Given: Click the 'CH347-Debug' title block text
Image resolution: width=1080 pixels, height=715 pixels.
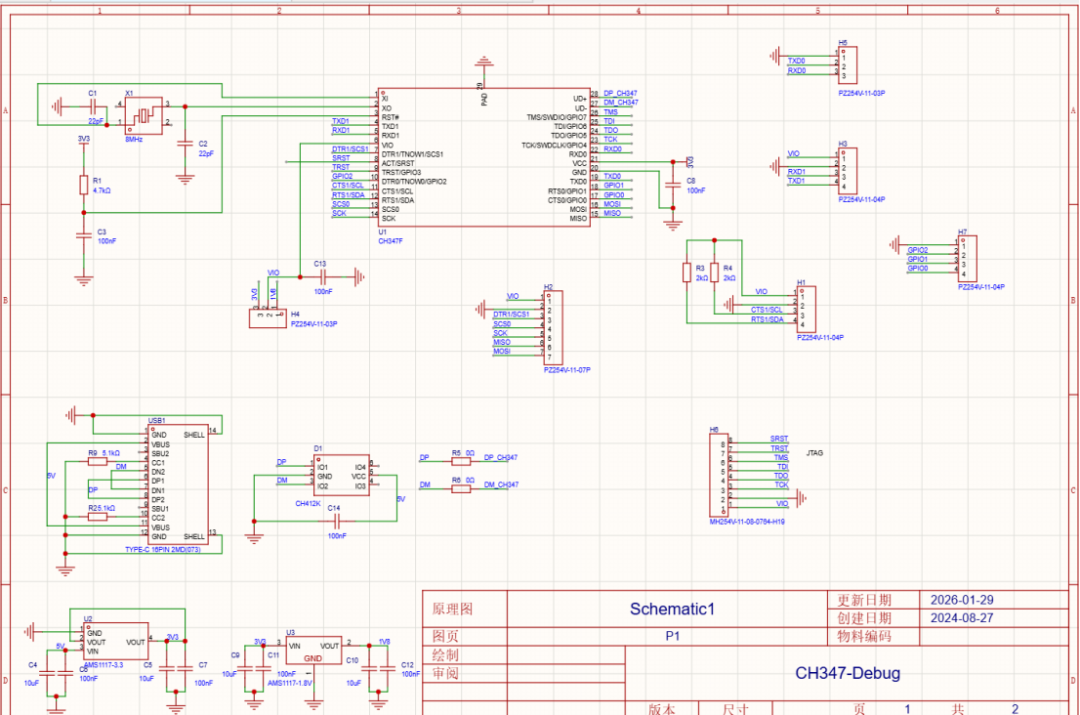Looking at the screenshot, I should pyautogui.click(x=848, y=673).
